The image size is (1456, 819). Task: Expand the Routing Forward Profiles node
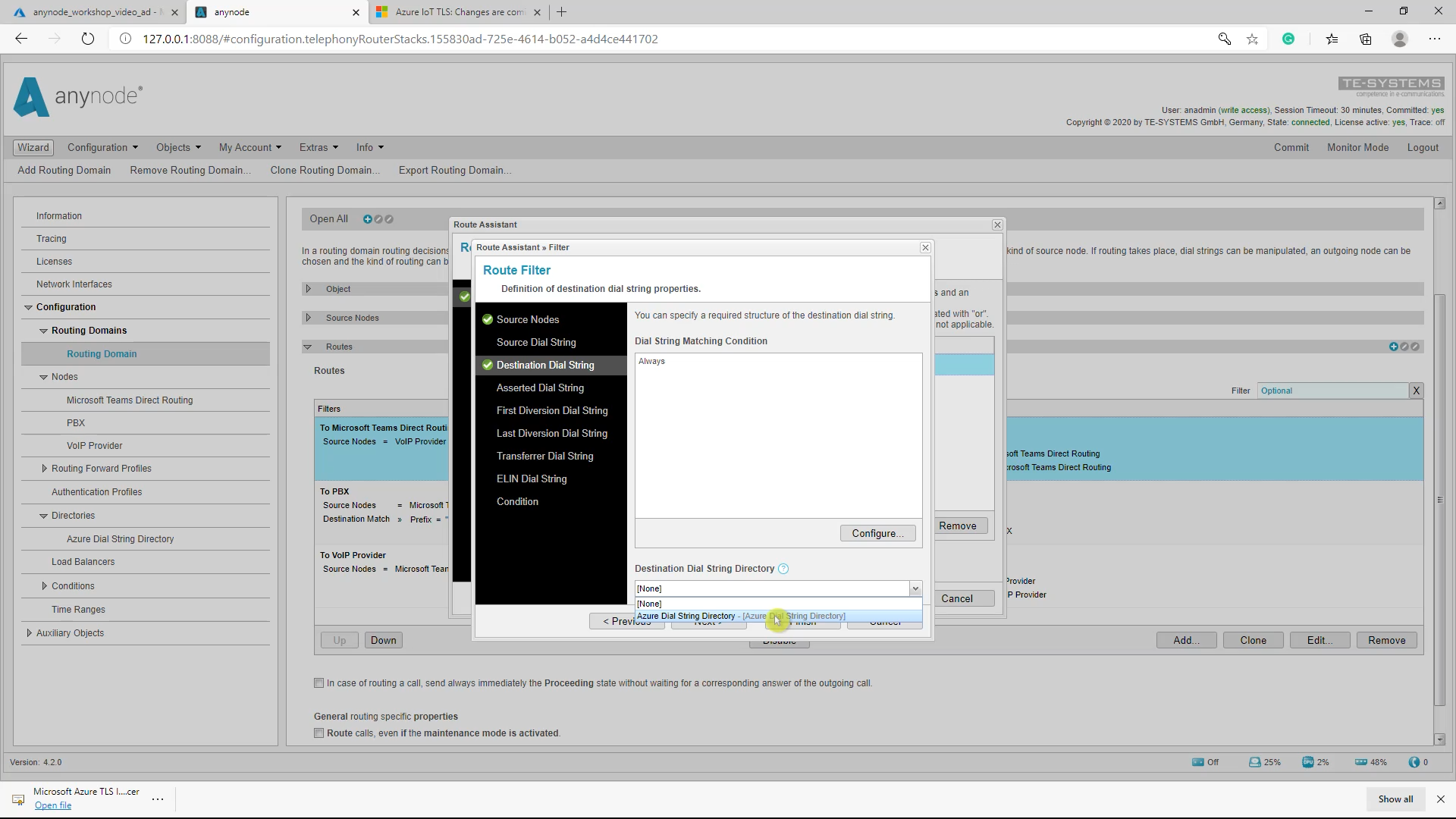pos(44,469)
